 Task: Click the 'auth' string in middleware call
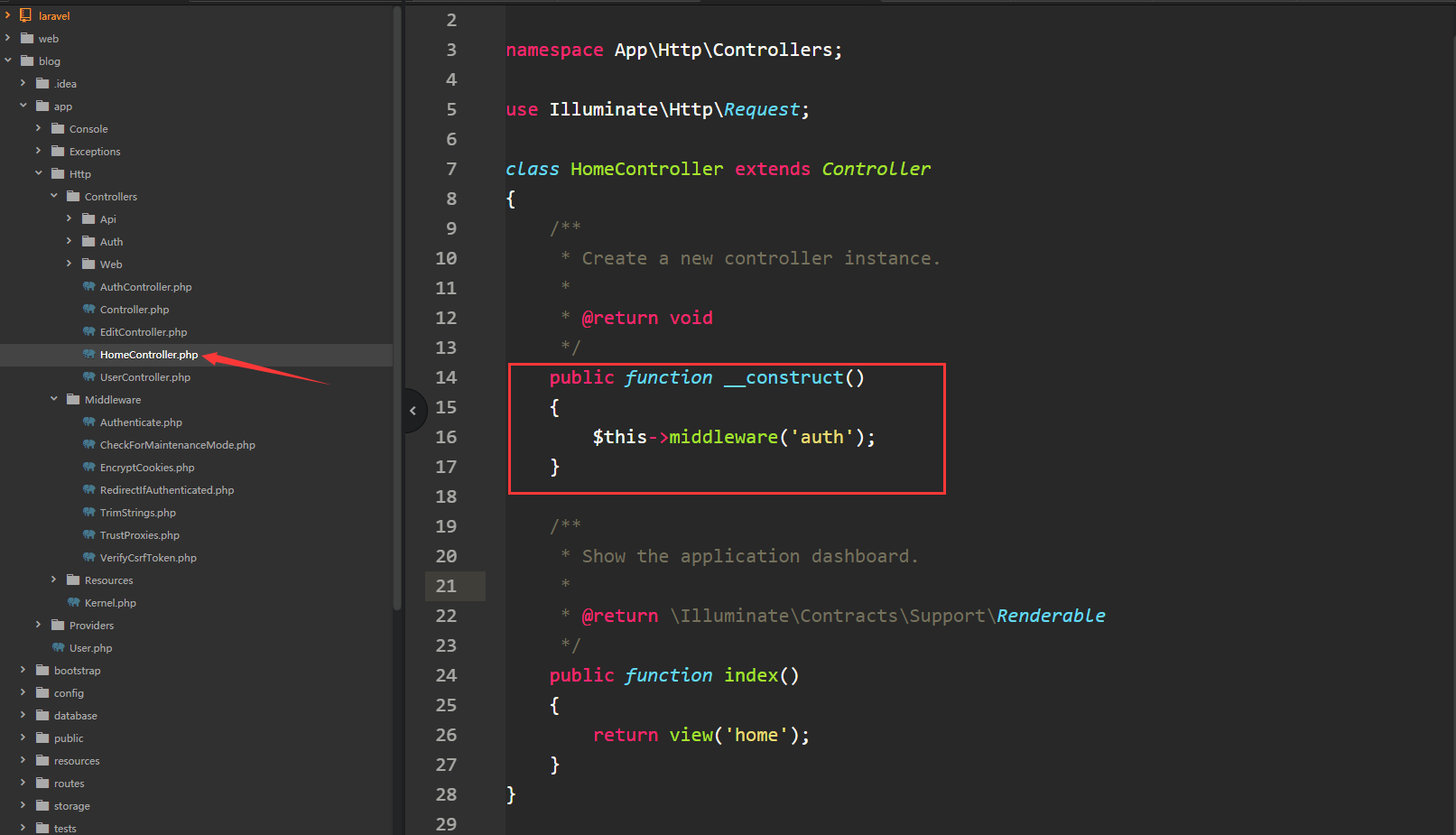point(822,437)
